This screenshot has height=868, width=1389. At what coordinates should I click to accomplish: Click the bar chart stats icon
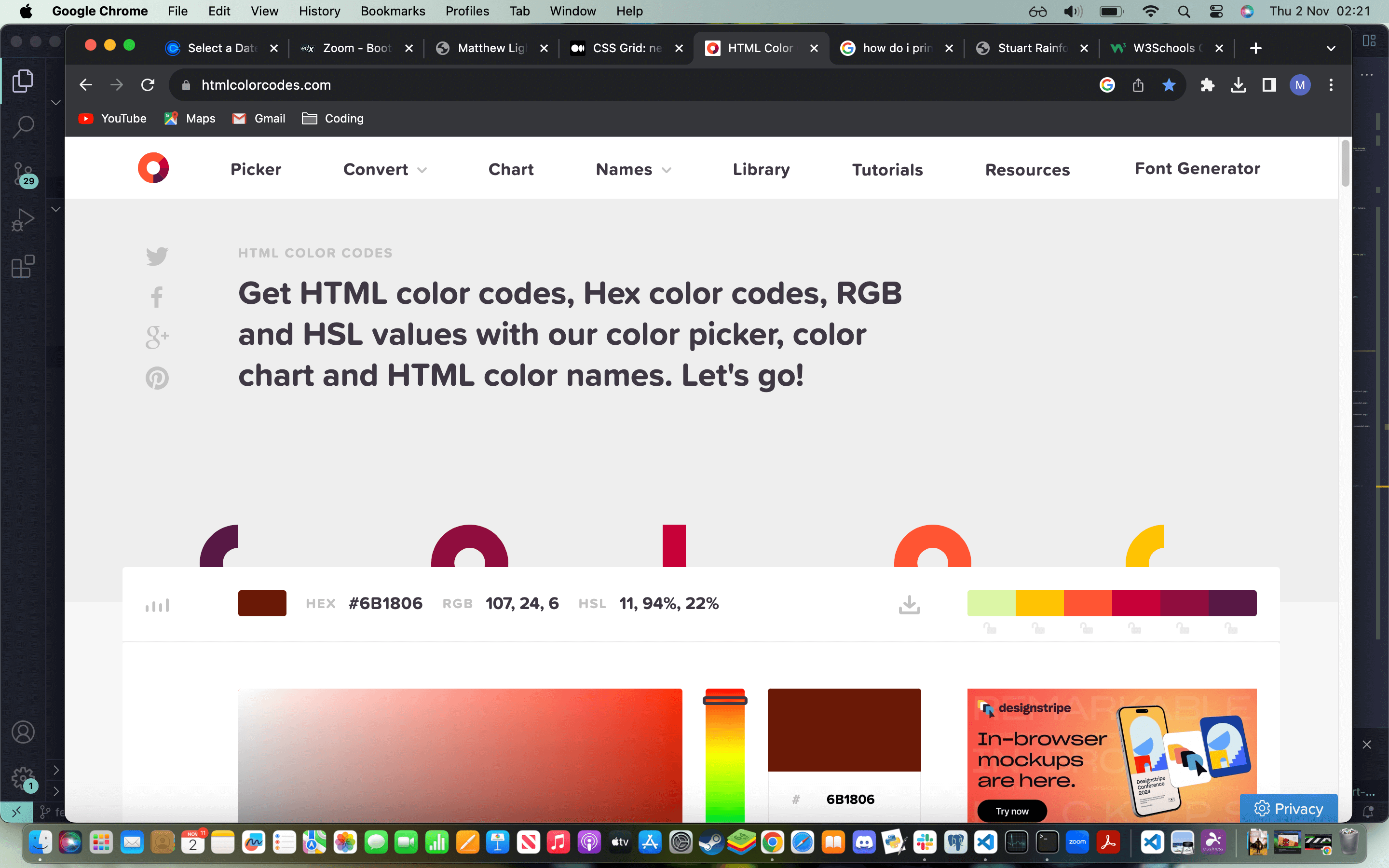point(157,605)
